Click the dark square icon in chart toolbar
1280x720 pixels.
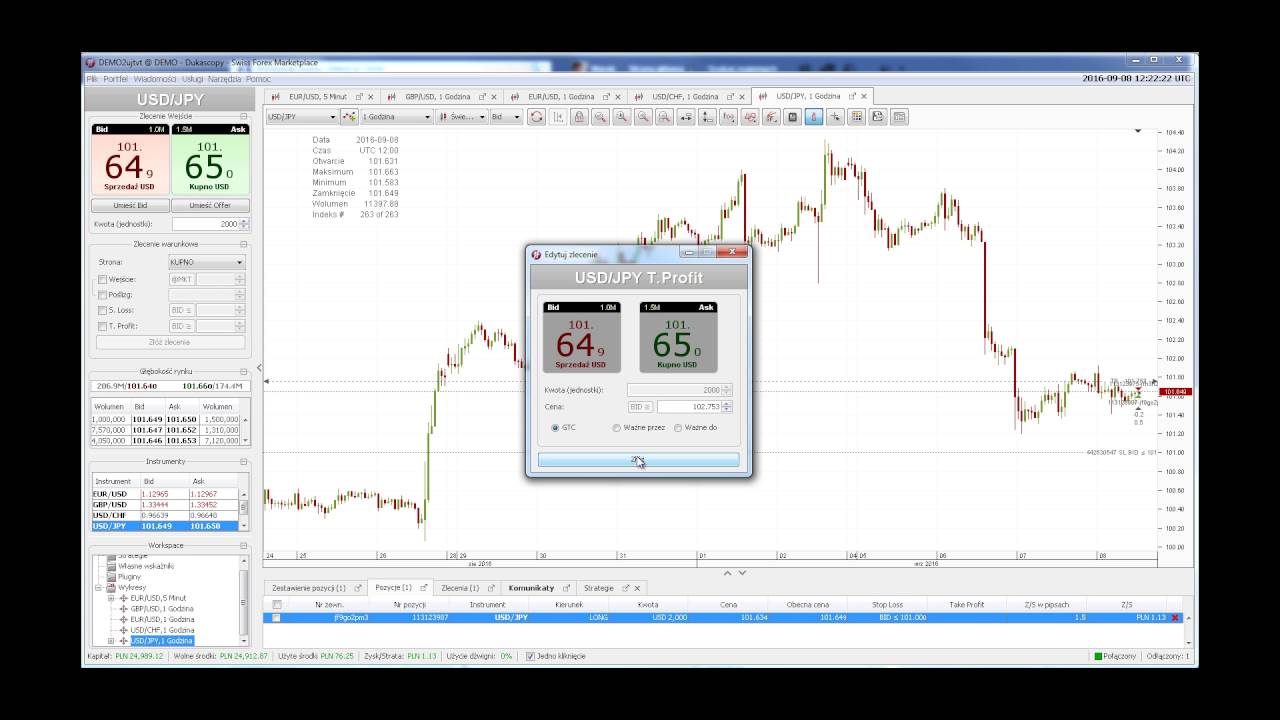point(792,117)
